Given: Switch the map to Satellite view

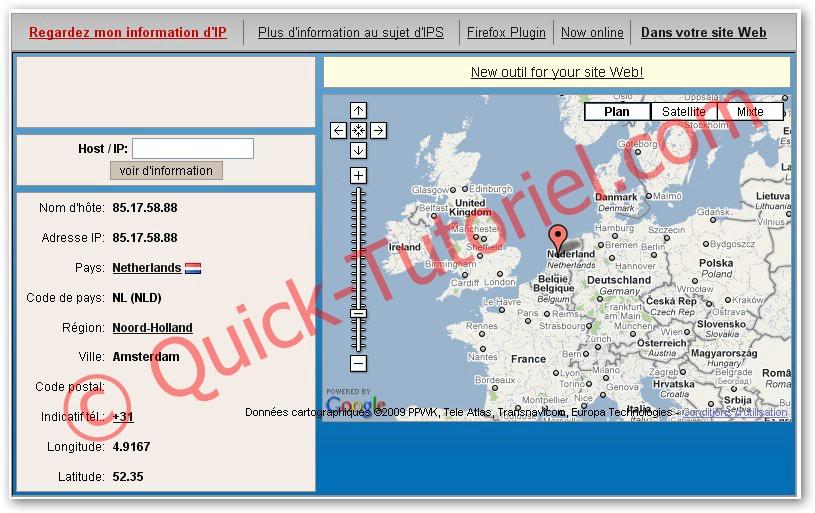Looking at the screenshot, I should (683, 112).
